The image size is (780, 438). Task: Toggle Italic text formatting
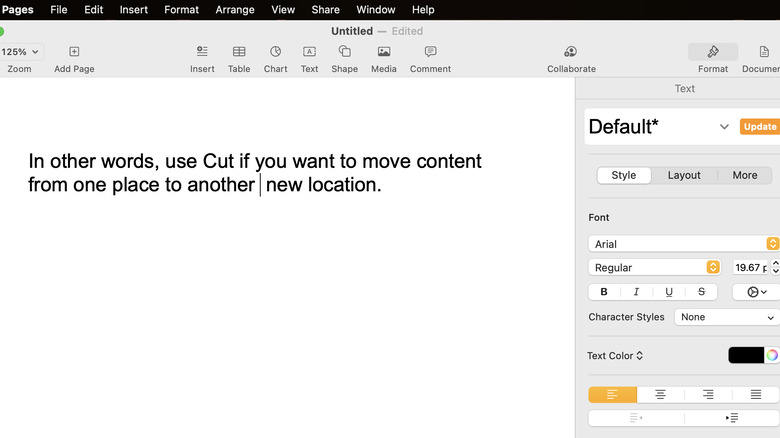pos(636,292)
